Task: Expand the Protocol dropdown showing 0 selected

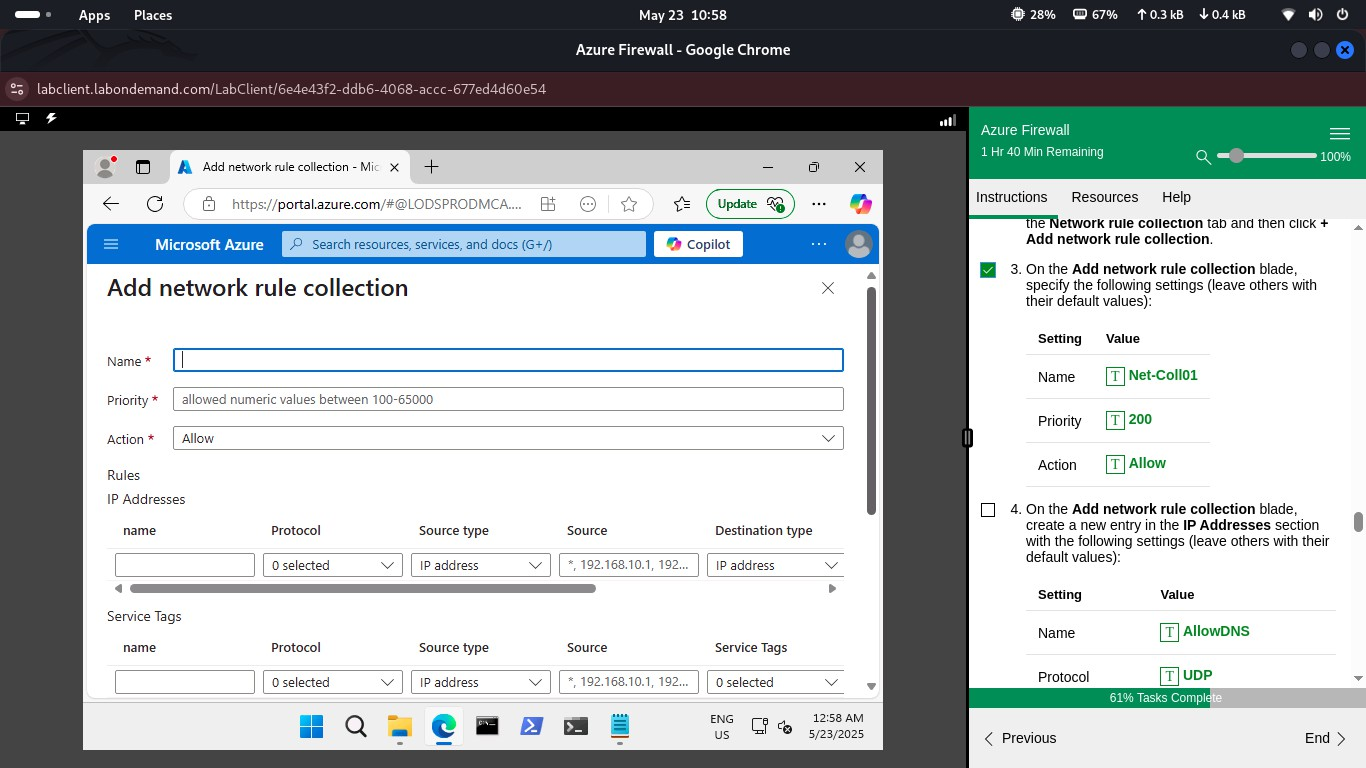Action: (x=332, y=565)
